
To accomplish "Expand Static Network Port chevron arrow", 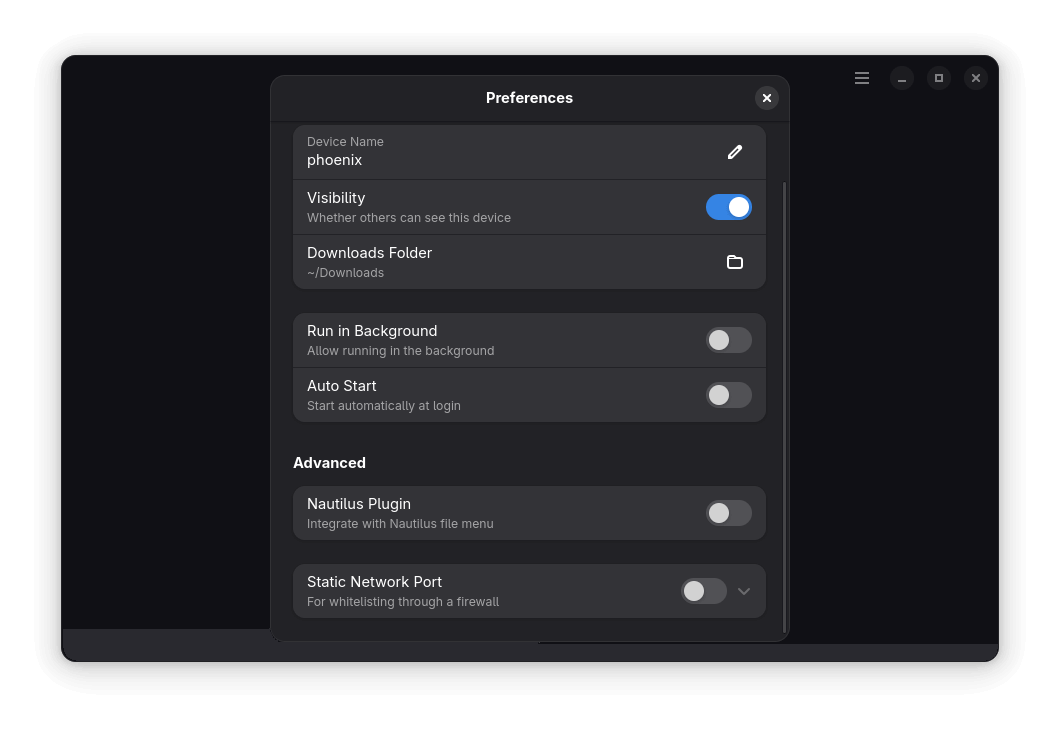I will [x=744, y=591].
